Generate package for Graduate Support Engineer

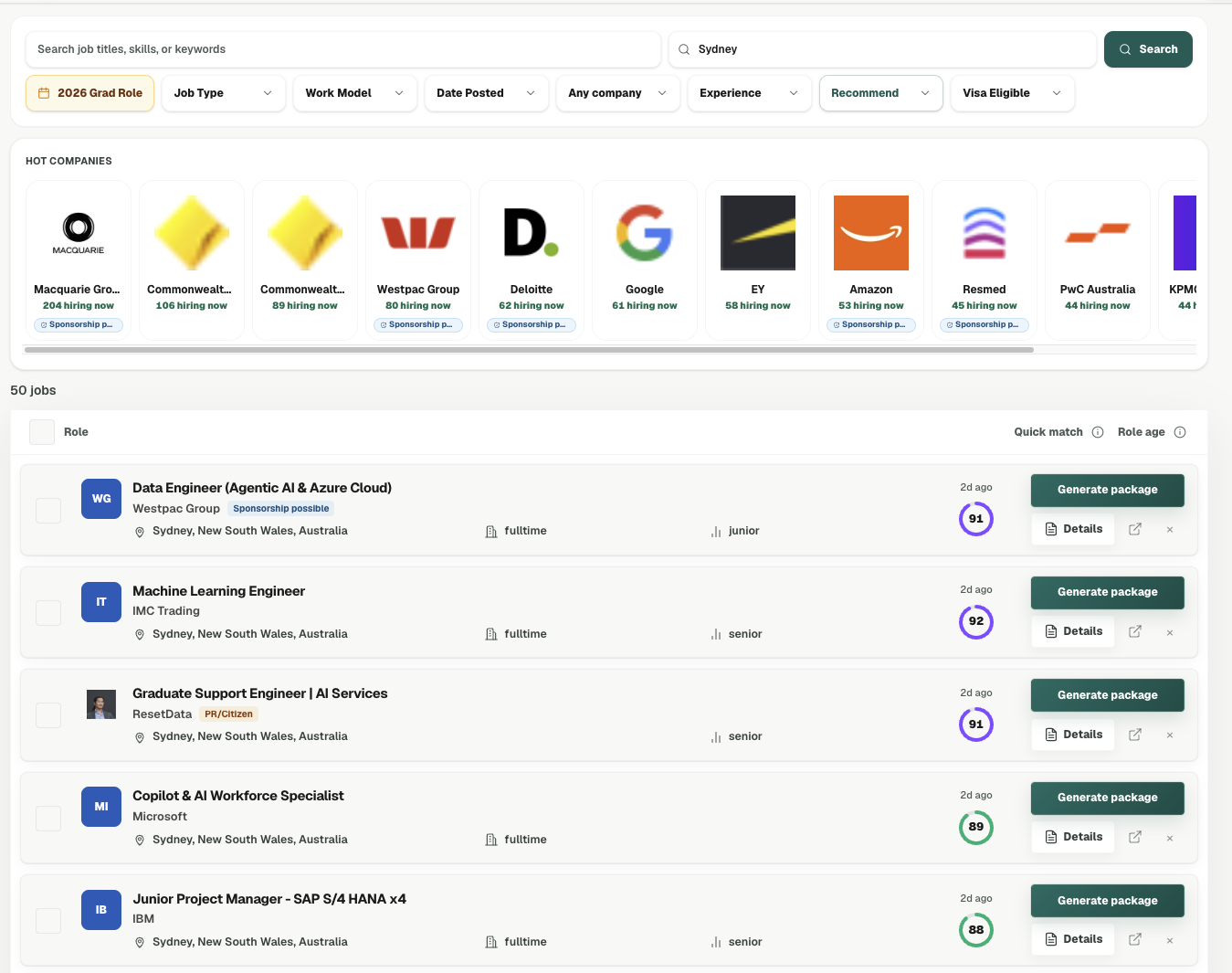(1108, 695)
